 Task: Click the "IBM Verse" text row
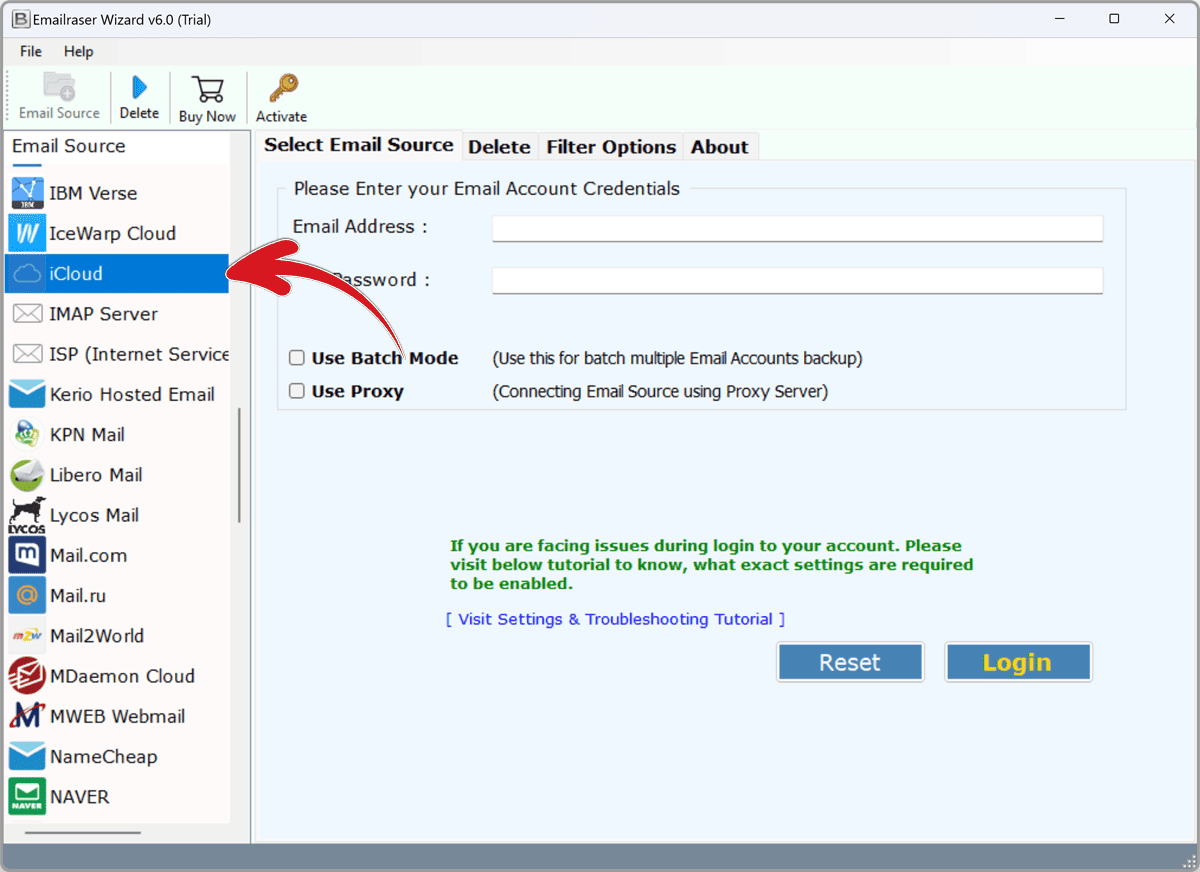point(93,193)
